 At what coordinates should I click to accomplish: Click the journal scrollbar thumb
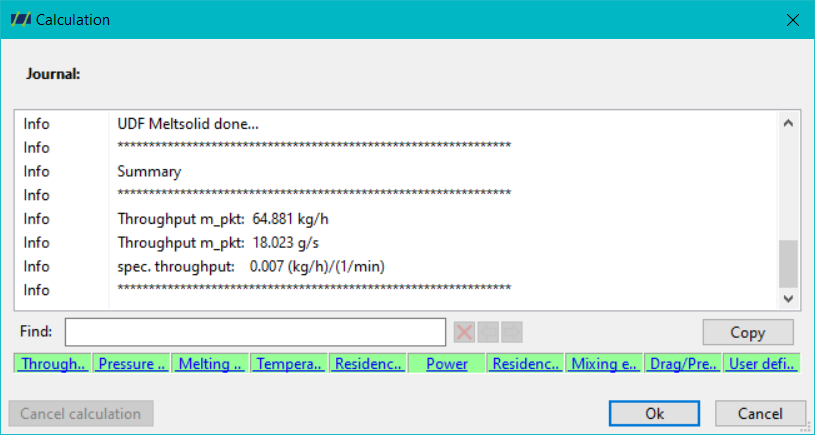[788, 263]
